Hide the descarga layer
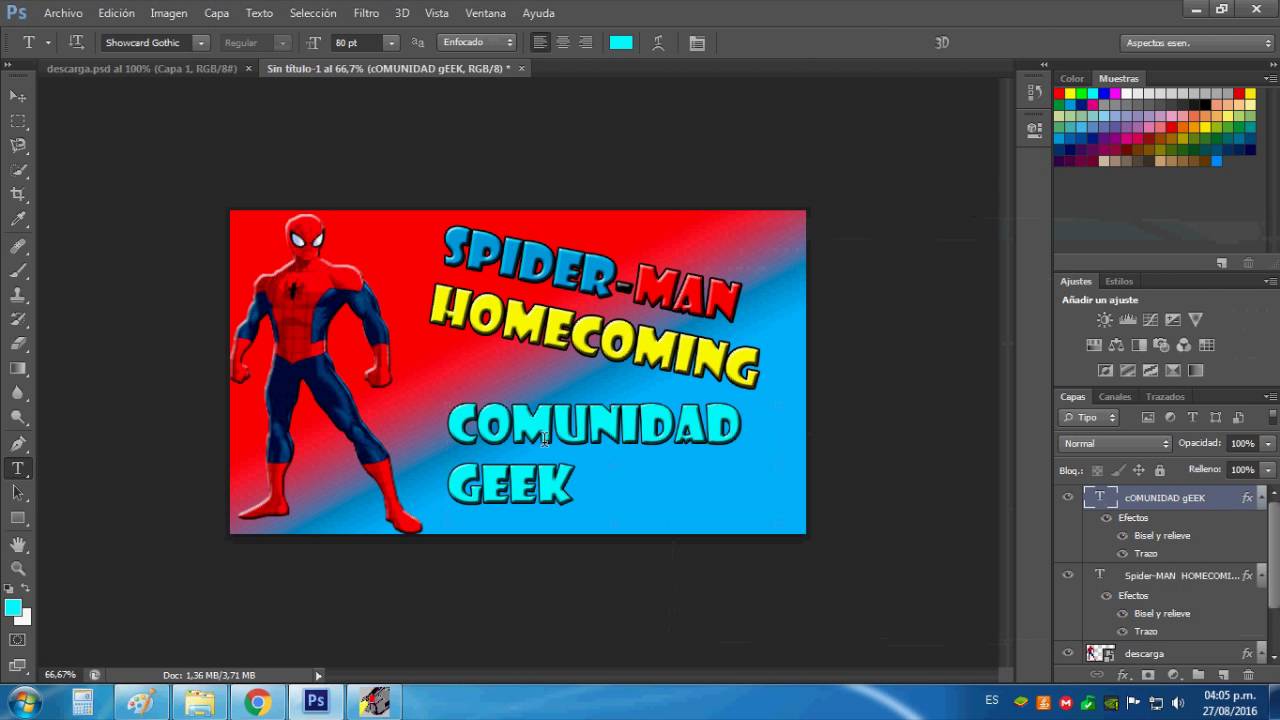 point(1068,653)
